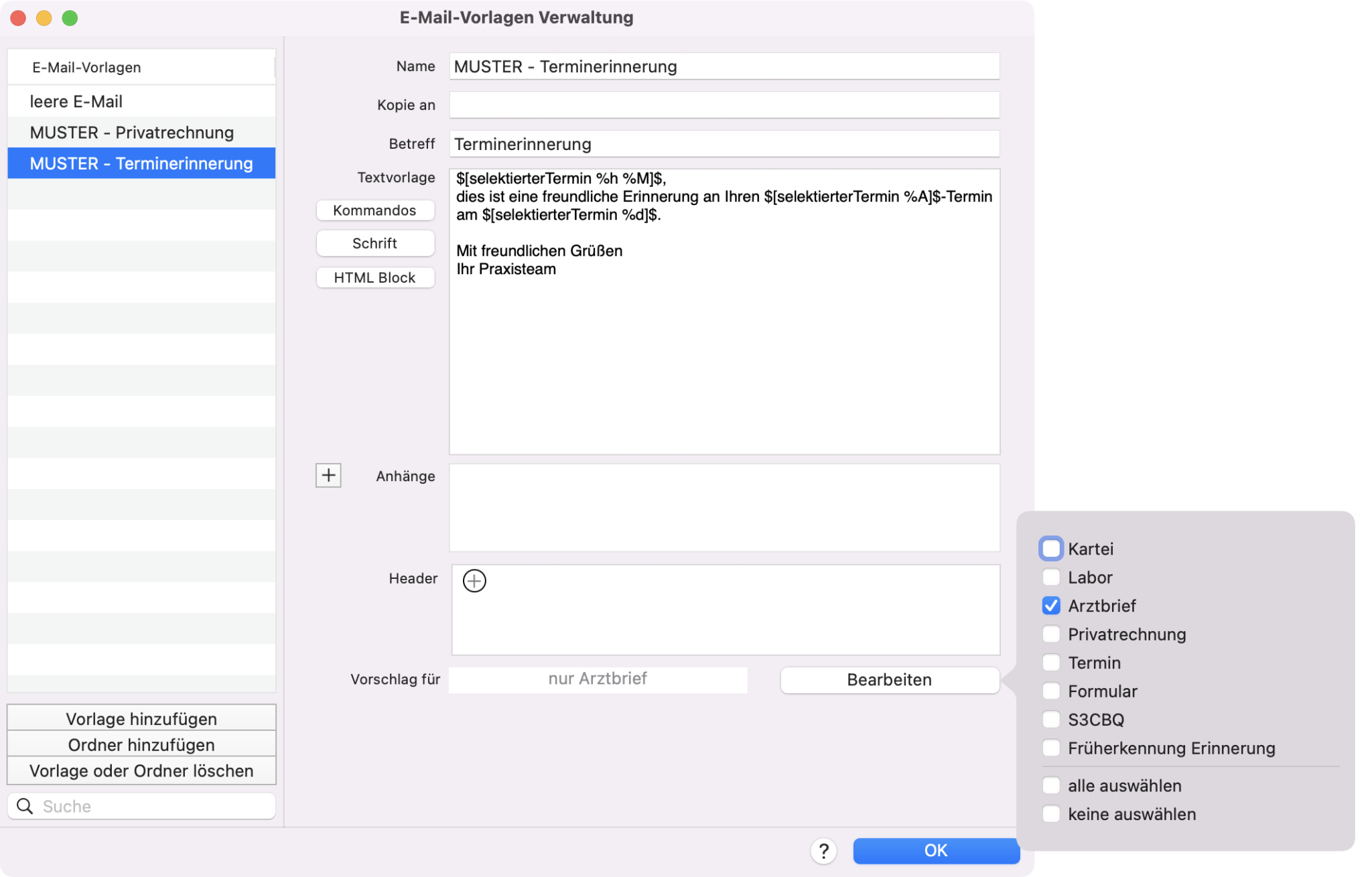Image resolution: width=1372 pixels, height=877 pixels.
Task: Select the 'leere E-Mail' template
Action: [x=141, y=101]
